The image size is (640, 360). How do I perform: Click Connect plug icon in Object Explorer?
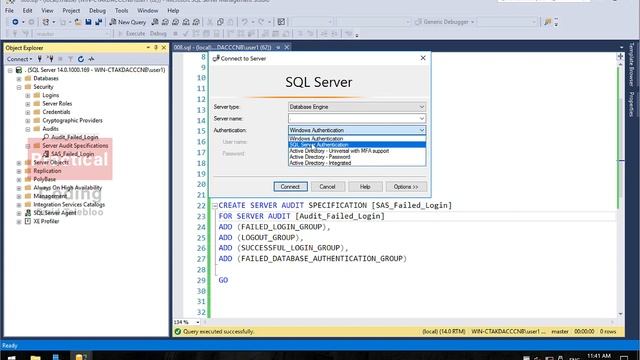[40, 59]
